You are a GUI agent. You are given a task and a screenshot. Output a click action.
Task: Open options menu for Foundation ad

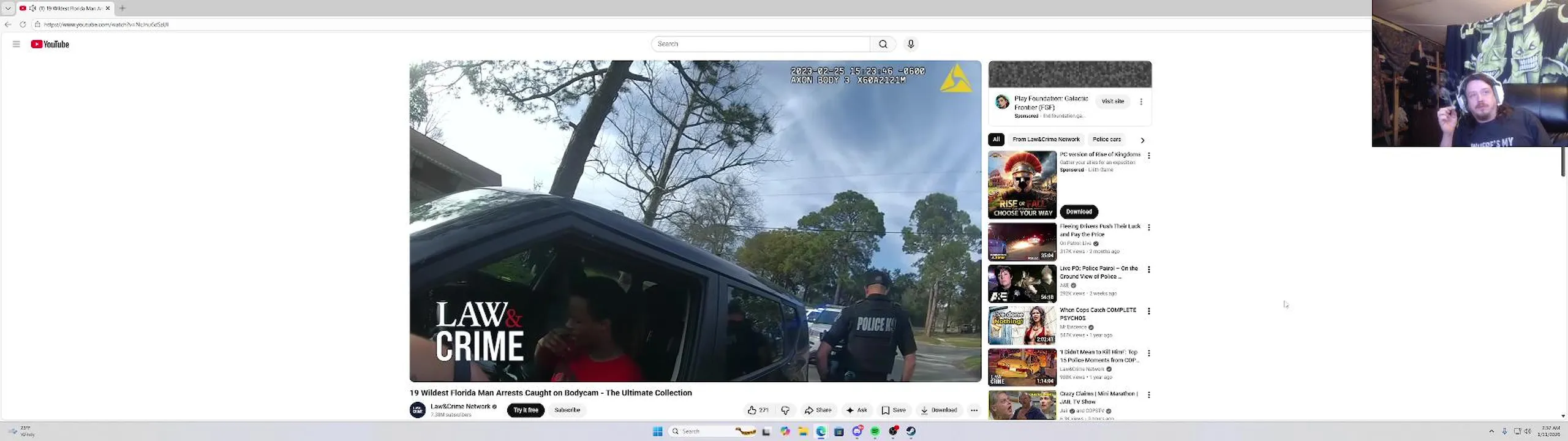point(1140,102)
